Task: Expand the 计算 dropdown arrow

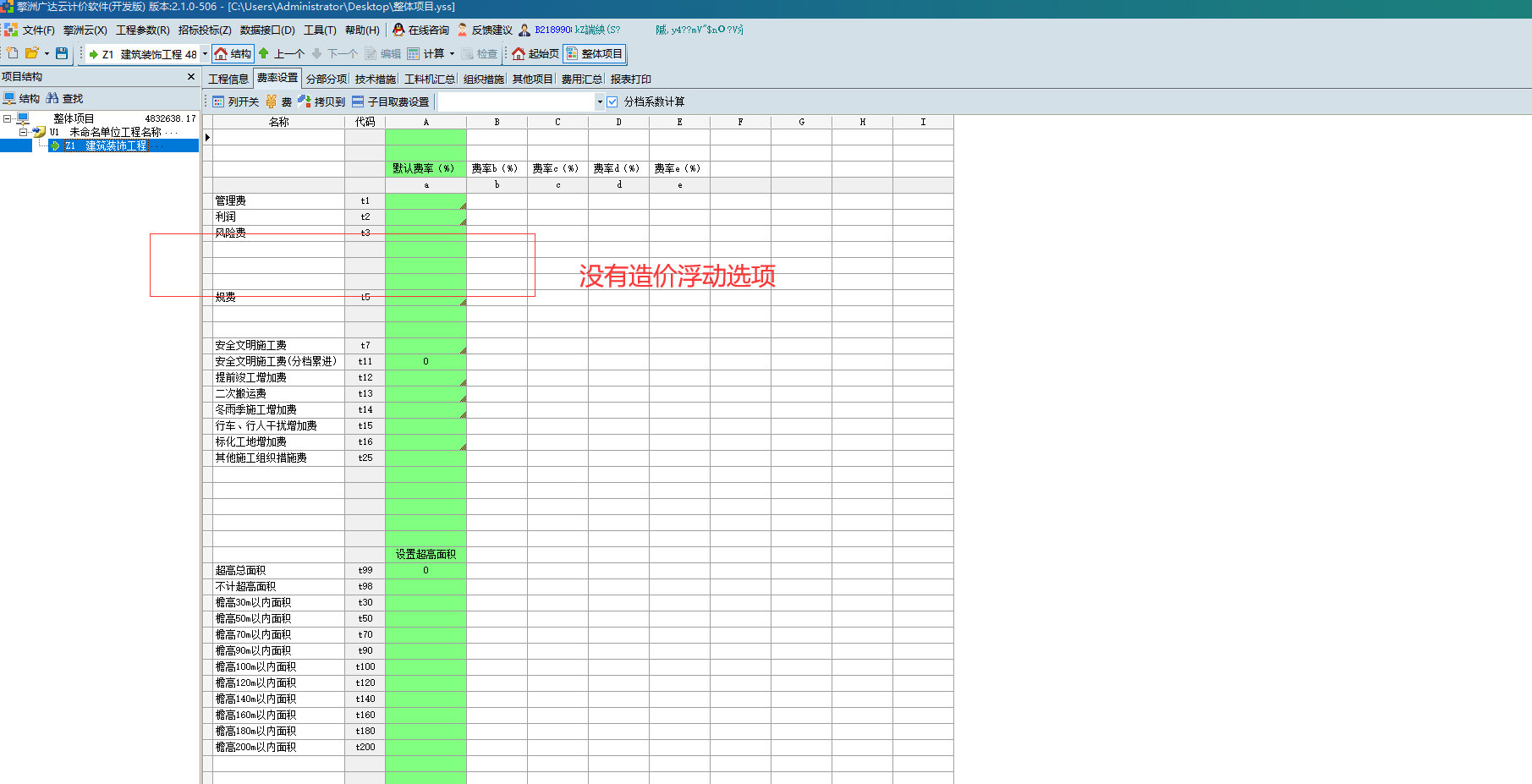Action: click(x=452, y=54)
